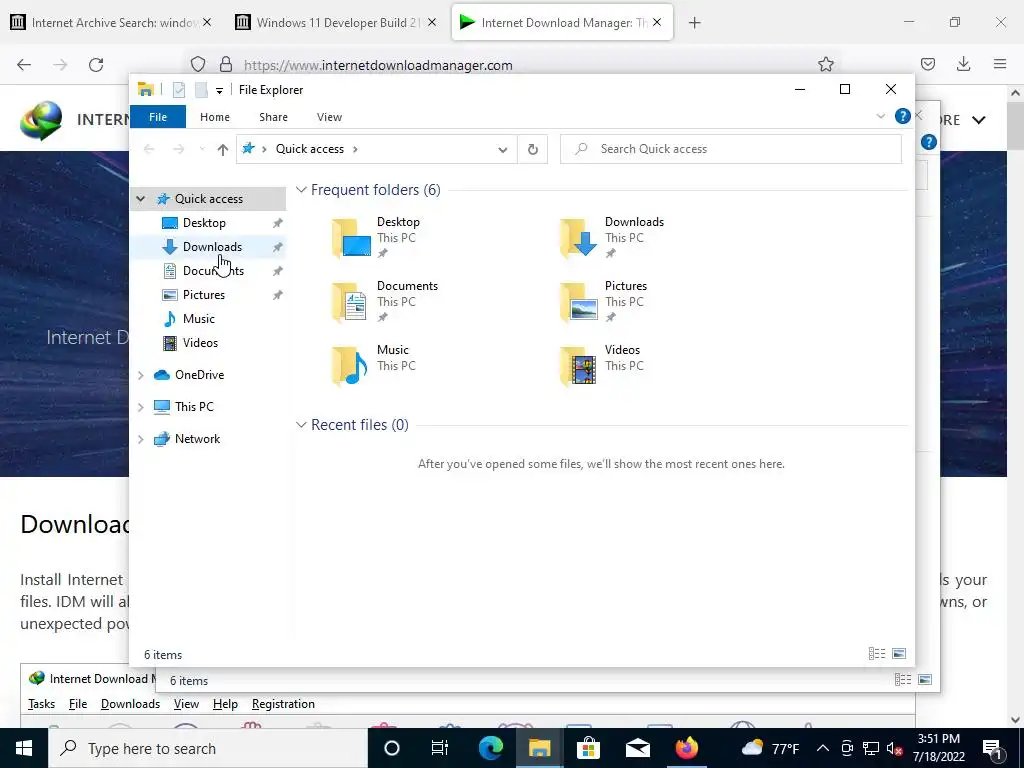Click New folder icon in Quick Access Toolbar
Viewport: 1024px width, 768px height.
click(x=201, y=89)
